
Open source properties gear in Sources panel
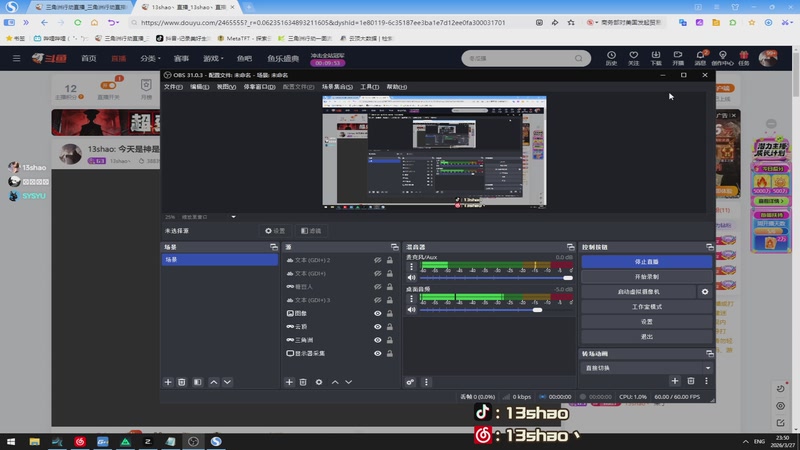pos(319,382)
